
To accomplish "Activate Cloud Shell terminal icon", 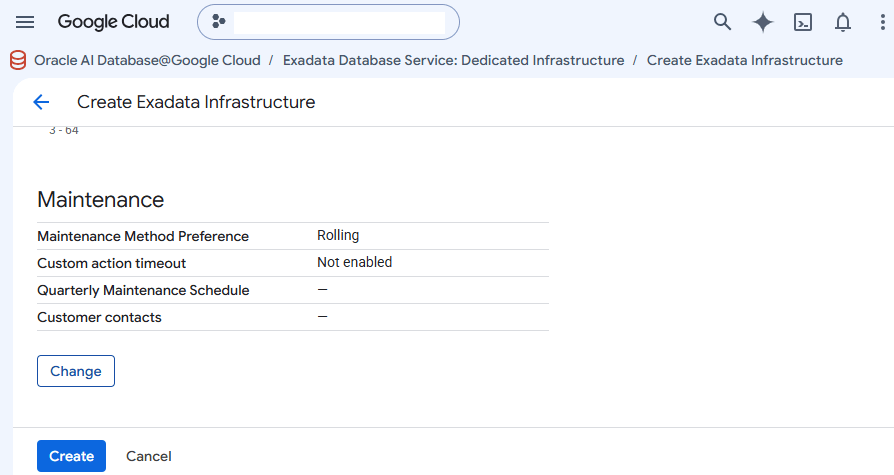I will (x=803, y=22).
